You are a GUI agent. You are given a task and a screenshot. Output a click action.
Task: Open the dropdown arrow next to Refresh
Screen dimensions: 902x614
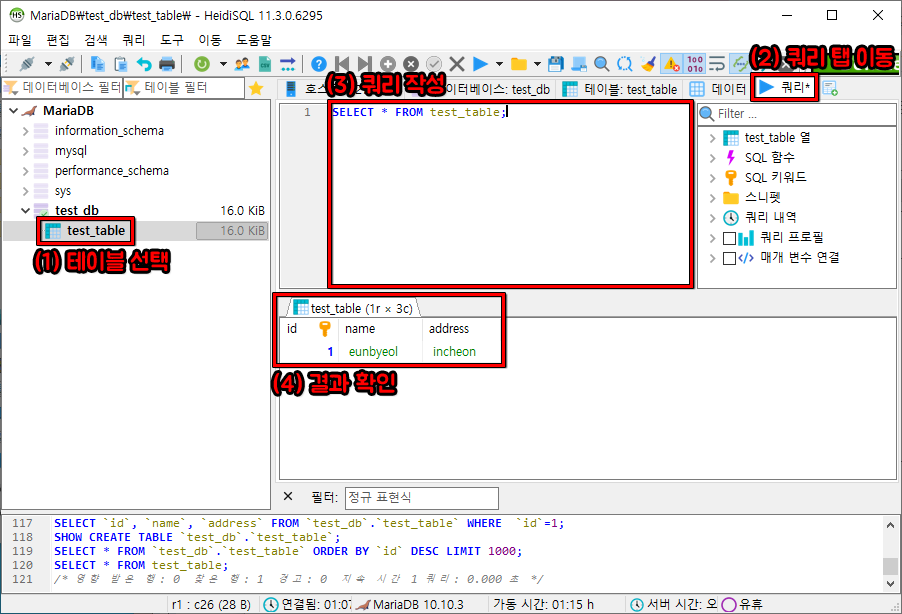(223, 64)
